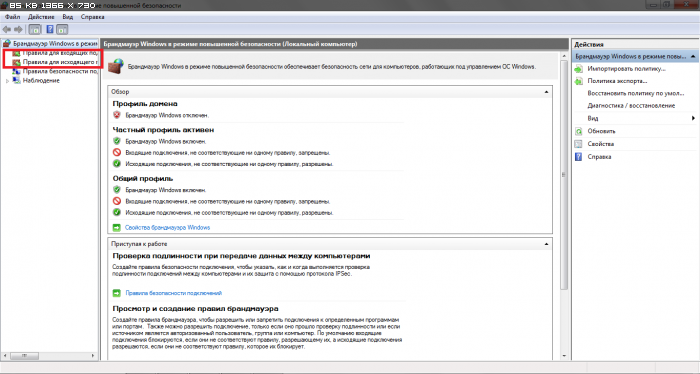Click red shield icon under Профиль домена

(x=117, y=115)
